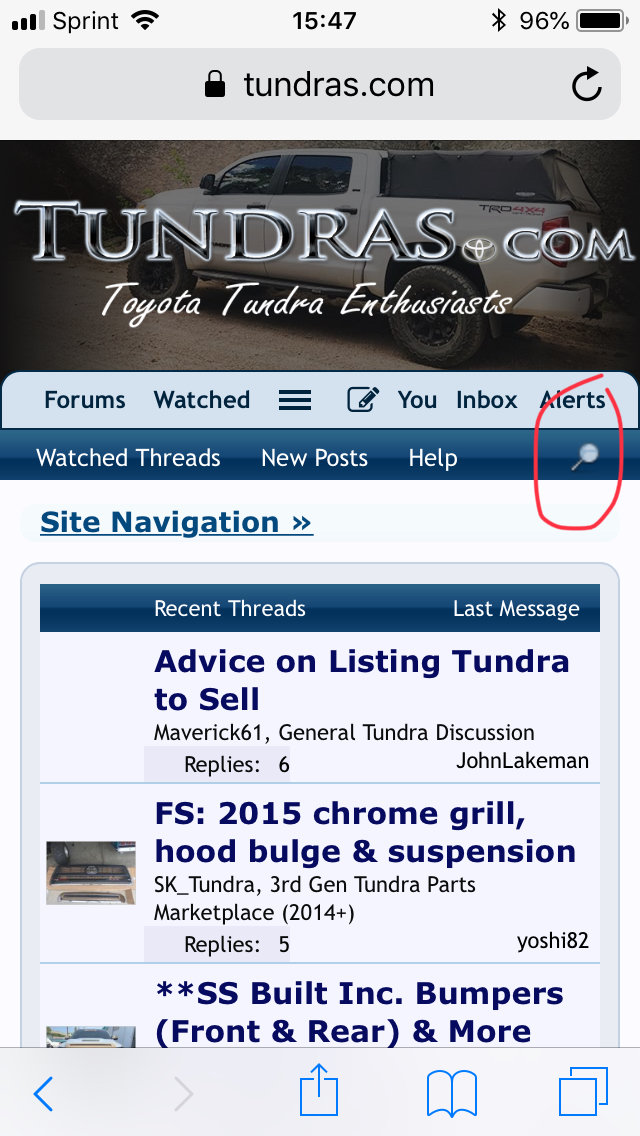
Task: Open Safari bookmarks book icon
Action: tap(452, 1093)
